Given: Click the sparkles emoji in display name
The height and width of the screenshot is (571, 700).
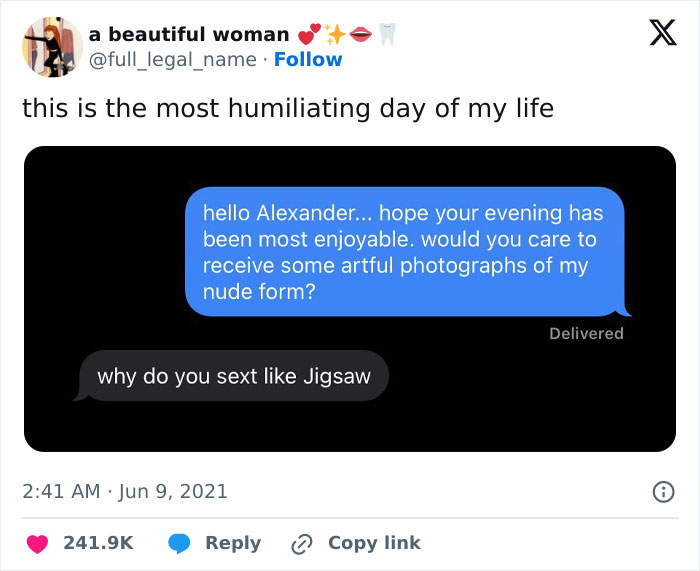Looking at the screenshot, I should coord(336,34).
